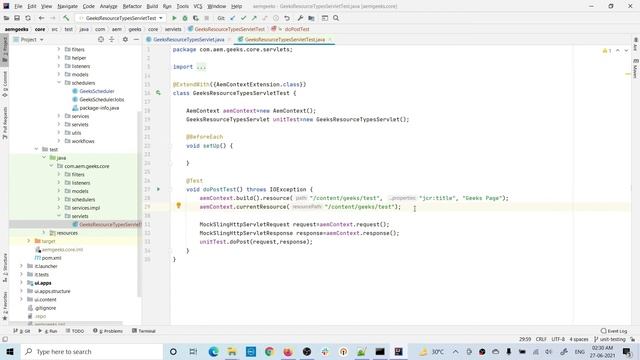Select package-info.java in tree
Screen dimensions: 640x360
pyautogui.click(x=99, y=108)
